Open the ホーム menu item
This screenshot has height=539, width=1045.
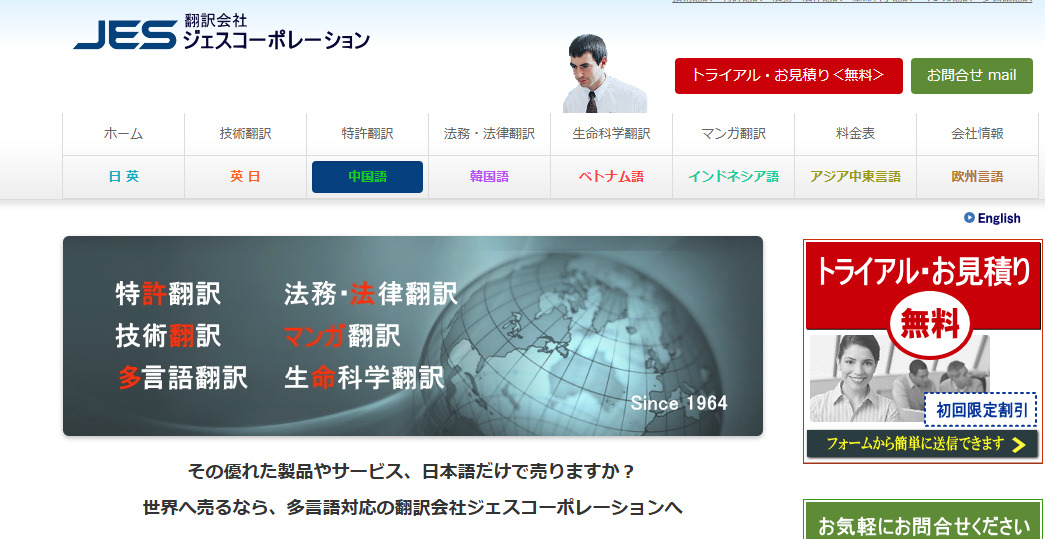[x=123, y=134]
